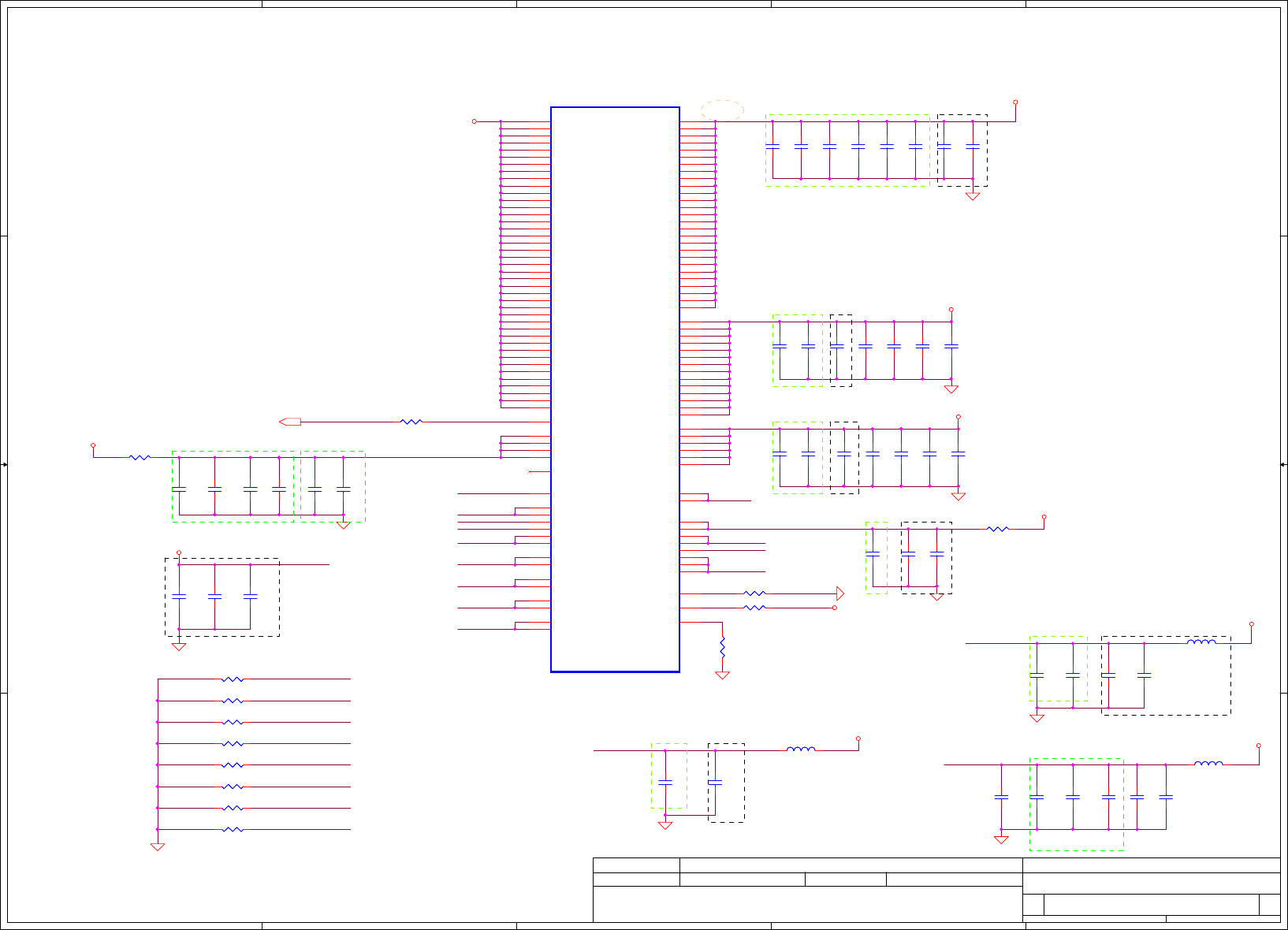Select the resistor feeding the triangular output port
This screenshot has width=1288, height=930.
[754, 593]
